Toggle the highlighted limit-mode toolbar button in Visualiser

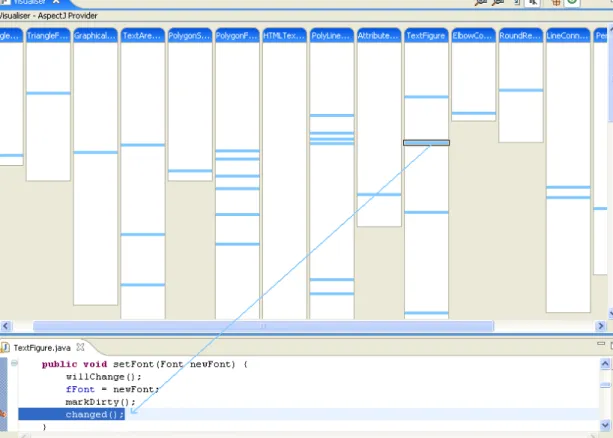[532, 3]
